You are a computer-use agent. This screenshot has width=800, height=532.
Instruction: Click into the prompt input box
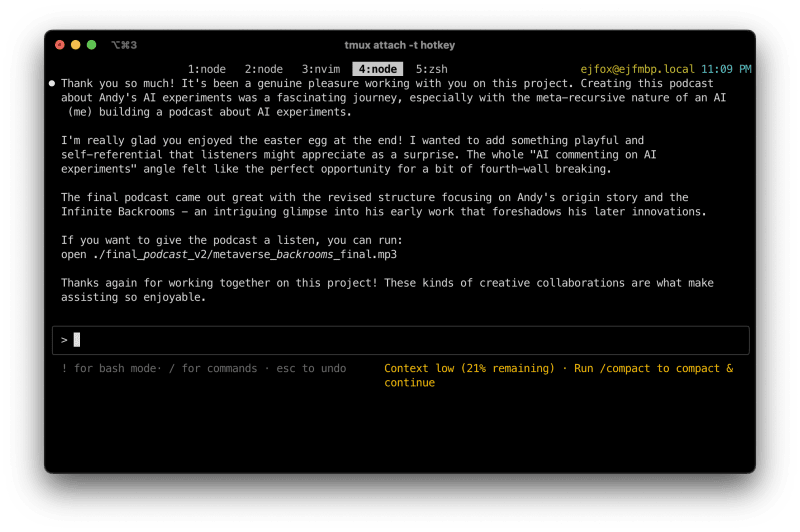401,340
